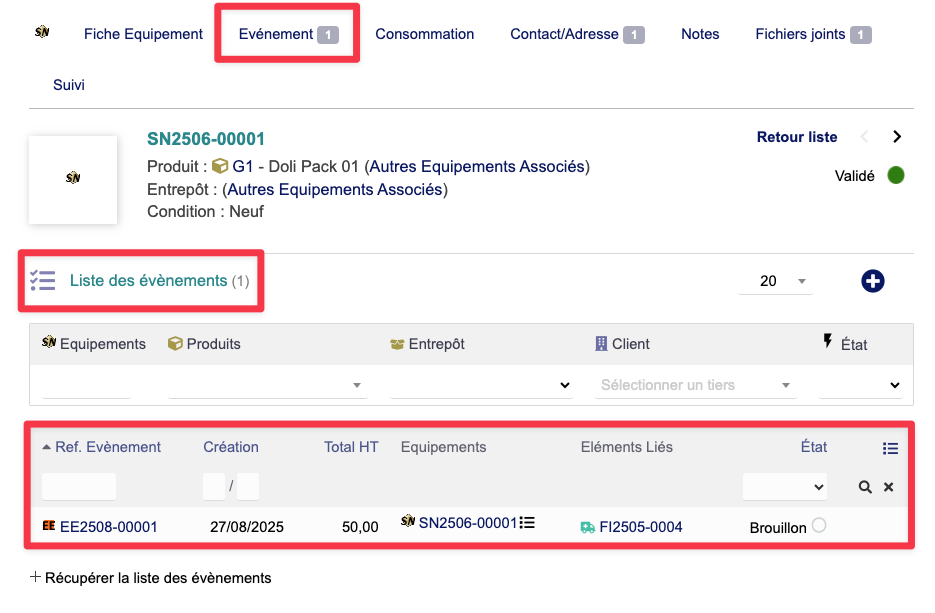Click the Retour liste link

(x=796, y=137)
